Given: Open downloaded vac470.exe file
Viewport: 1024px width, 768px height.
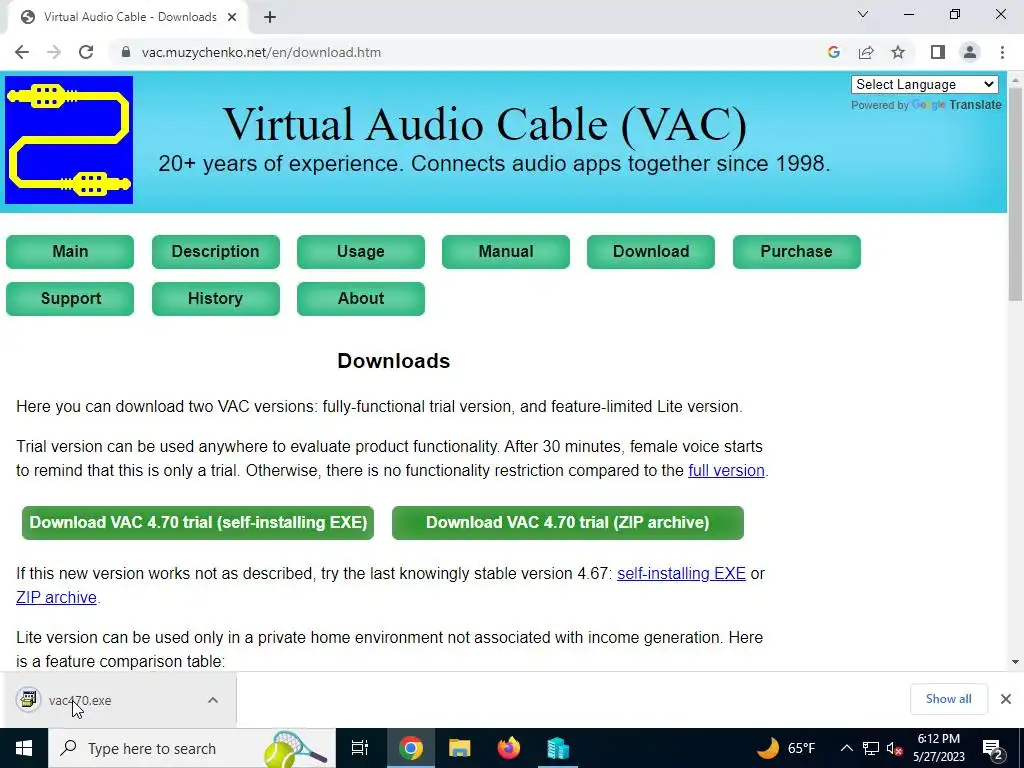Looking at the screenshot, I should point(80,700).
